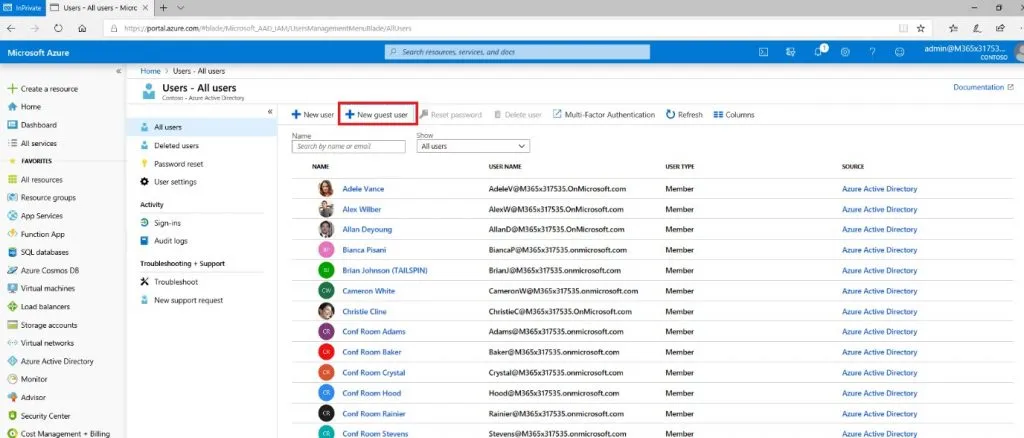Click the Home breadcrumb link

[150, 70]
